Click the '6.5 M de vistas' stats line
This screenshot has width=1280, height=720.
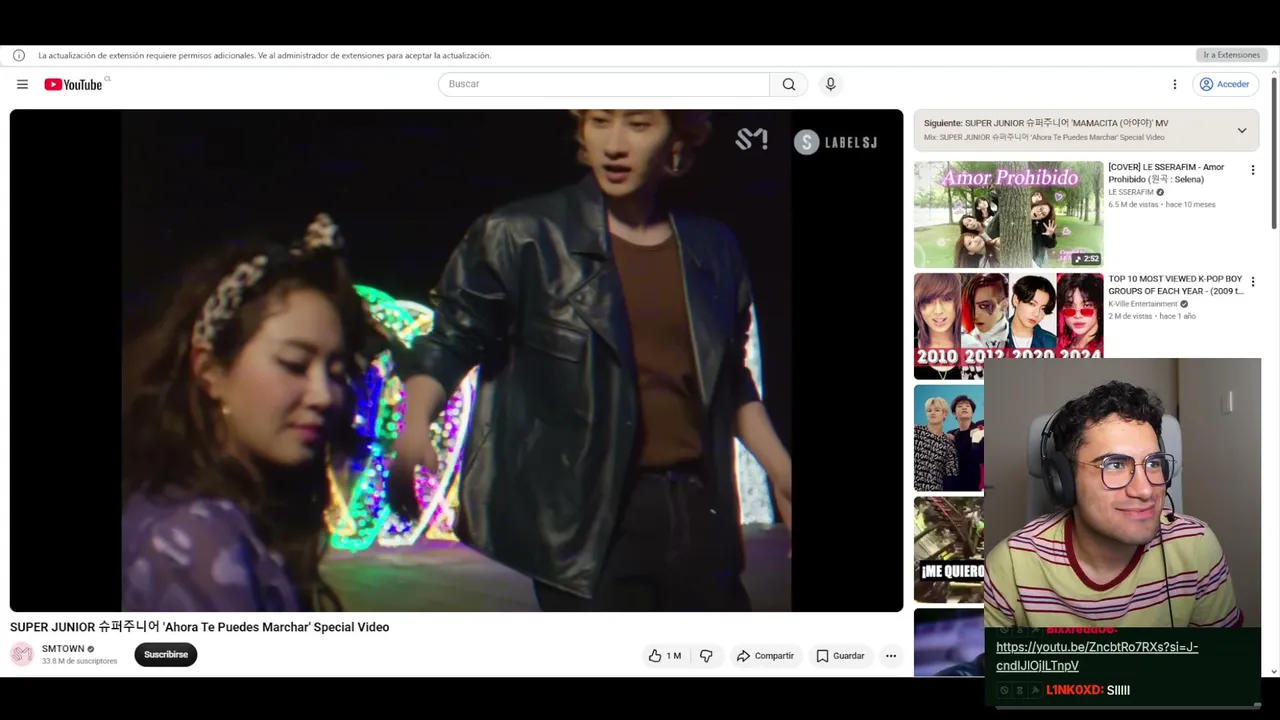tap(1162, 204)
